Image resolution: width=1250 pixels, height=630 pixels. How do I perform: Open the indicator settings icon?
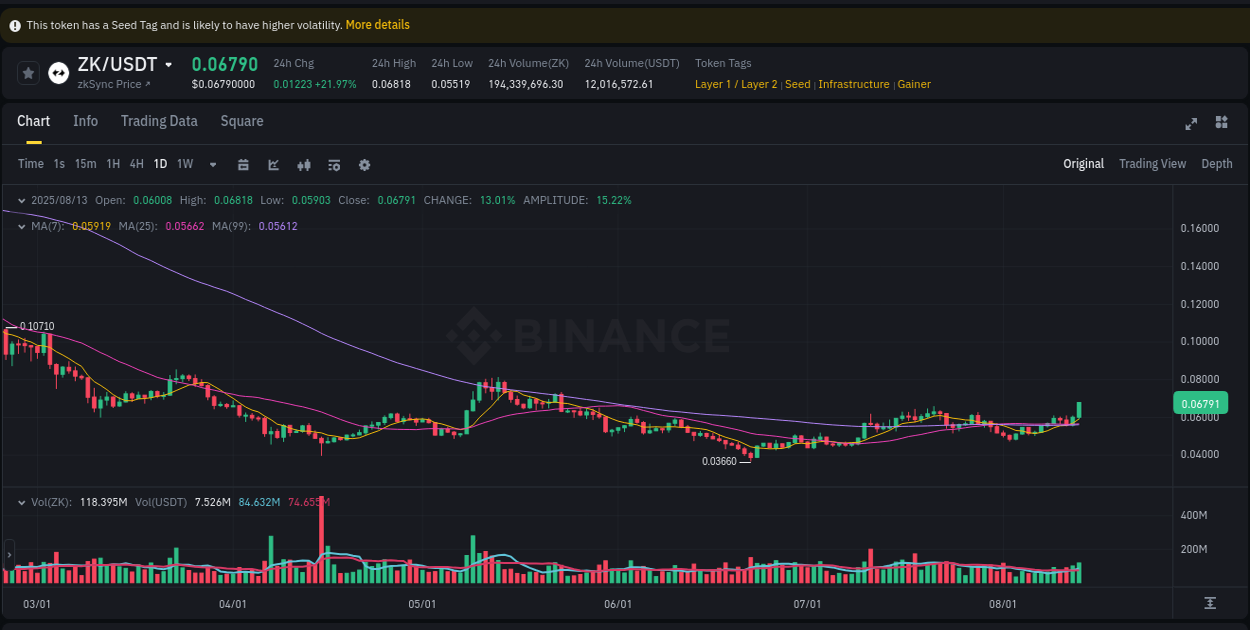[x=334, y=164]
